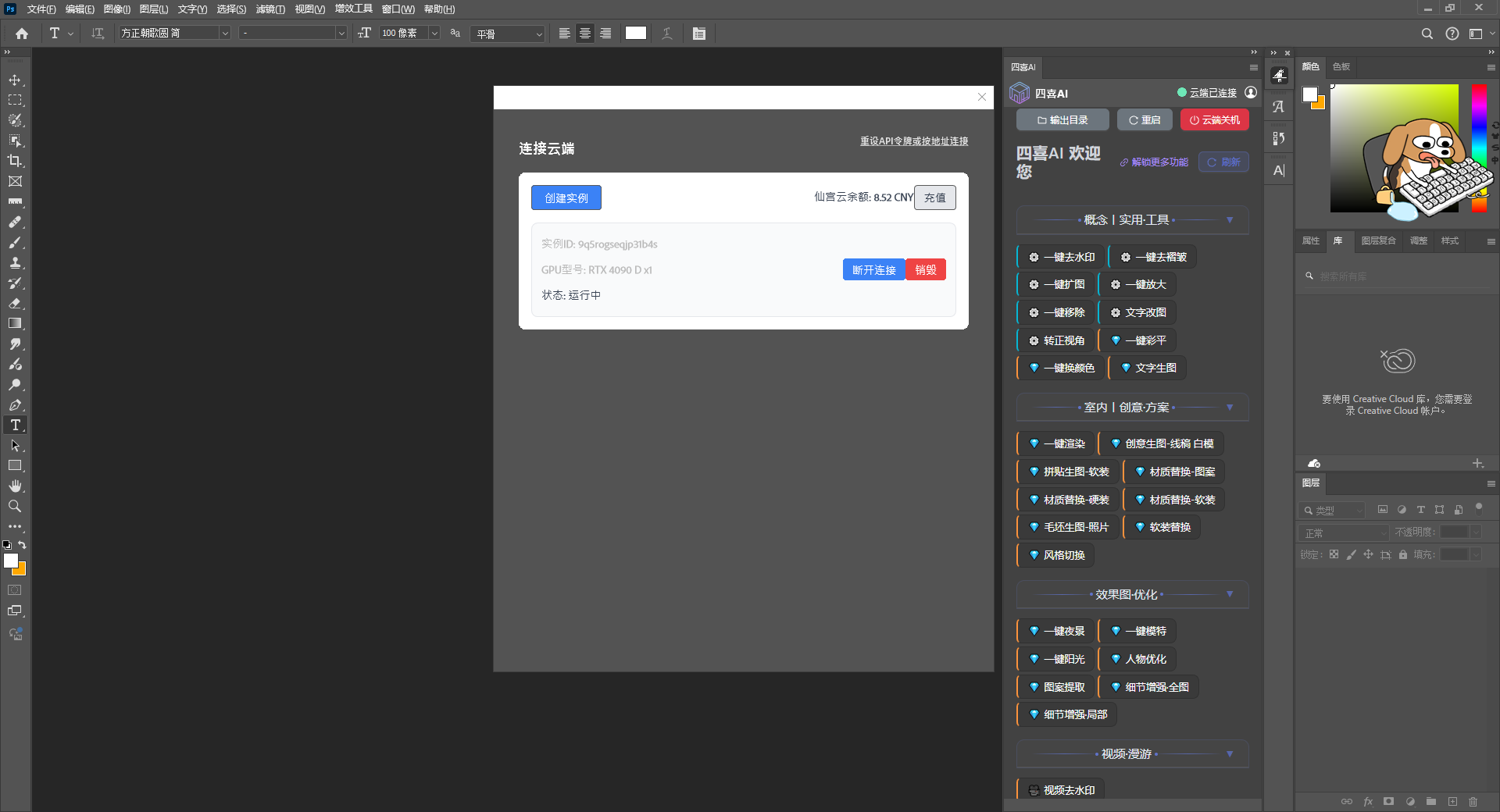The height and width of the screenshot is (812, 1500).
Task: Click the 断开连接 button
Action: pos(874,269)
